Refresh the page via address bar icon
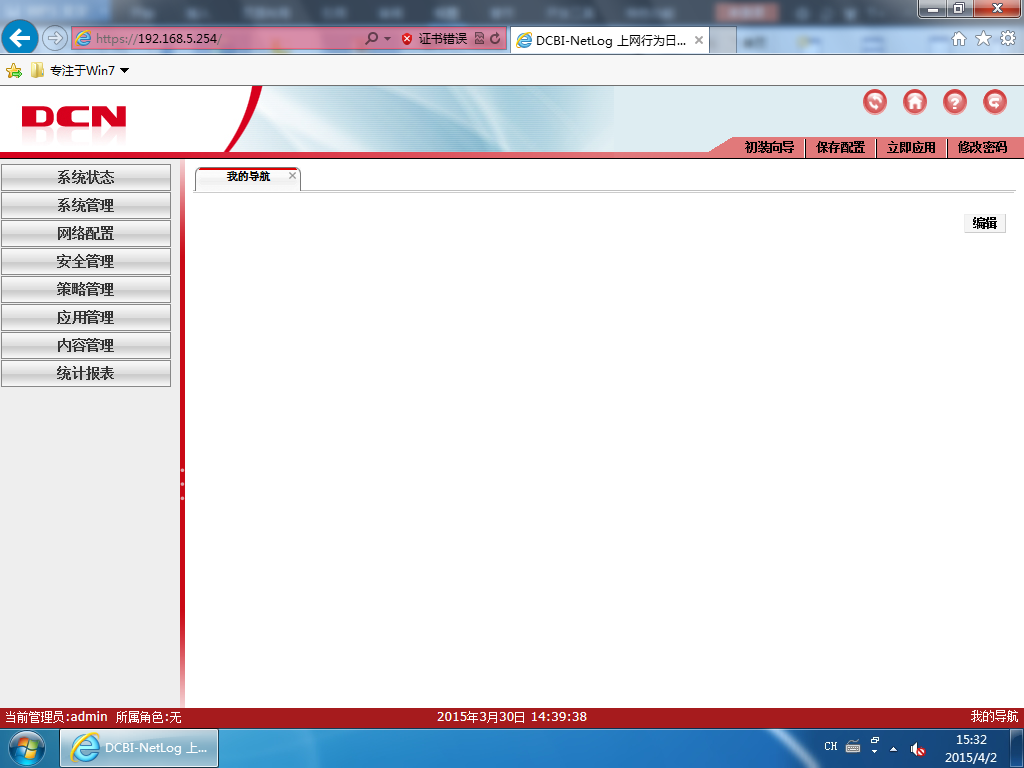Image resolution: width=1024 pixels, height=768 pixels. (x=495, y=39)
